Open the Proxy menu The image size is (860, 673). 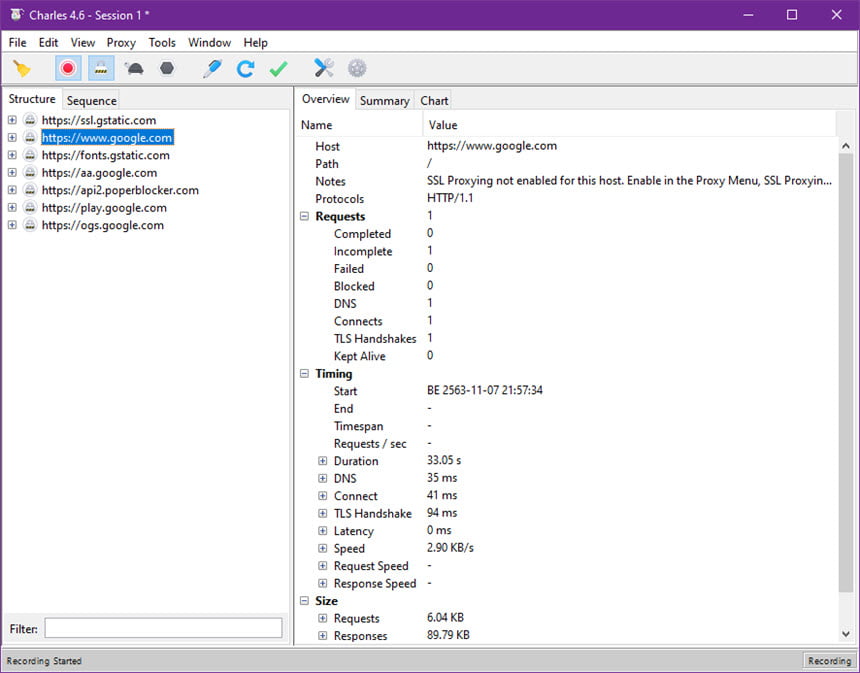coord(121,42)
